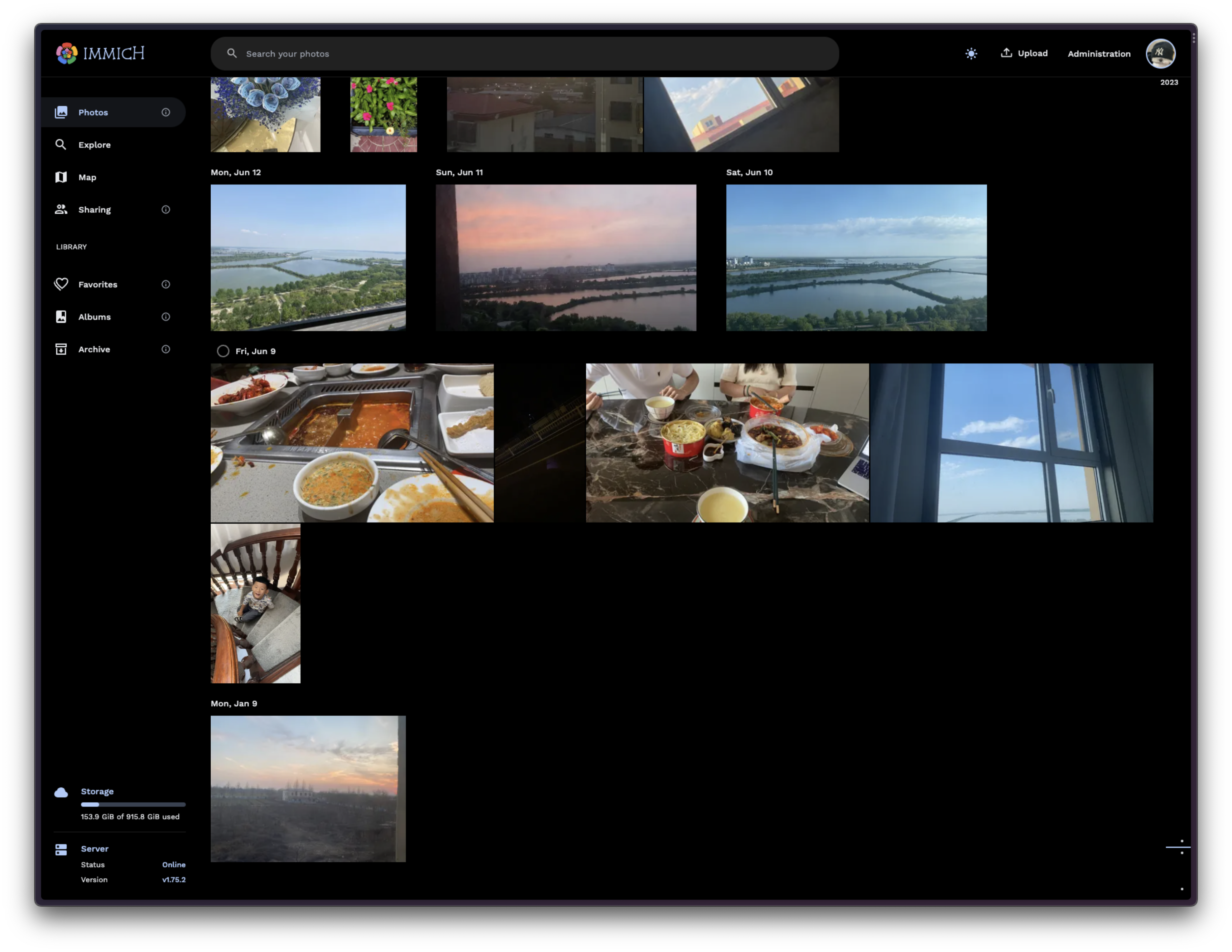The image size is (1232, 952).
Task: Click the Server status icon
Action: pyautogui.click(x=61, y=849)
